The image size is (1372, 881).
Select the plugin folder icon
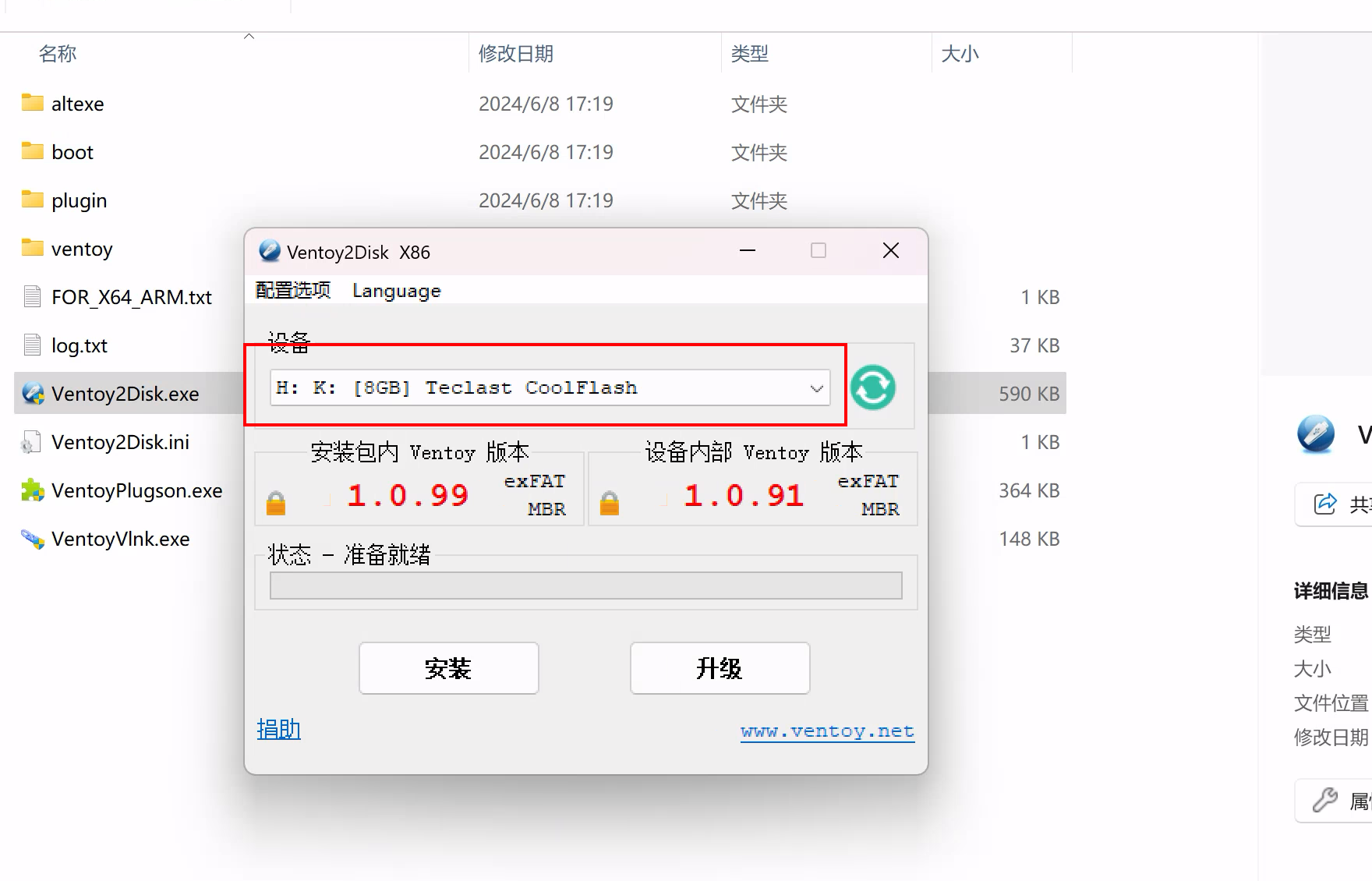tap(33, 200)
